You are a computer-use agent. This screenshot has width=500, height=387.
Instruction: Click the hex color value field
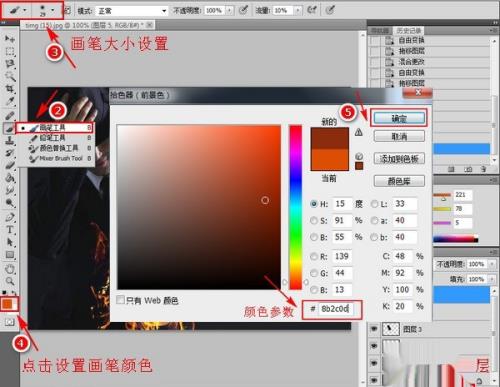coord(335,309)
